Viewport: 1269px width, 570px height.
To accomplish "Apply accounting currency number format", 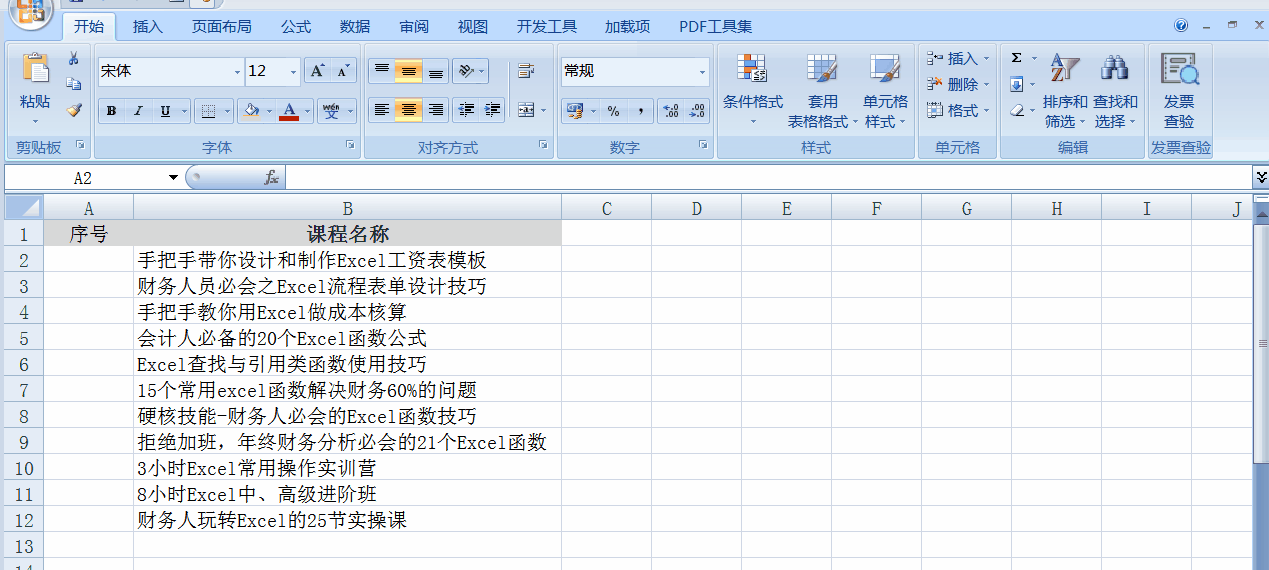I will pyautogui.click(x=574, y=110).
